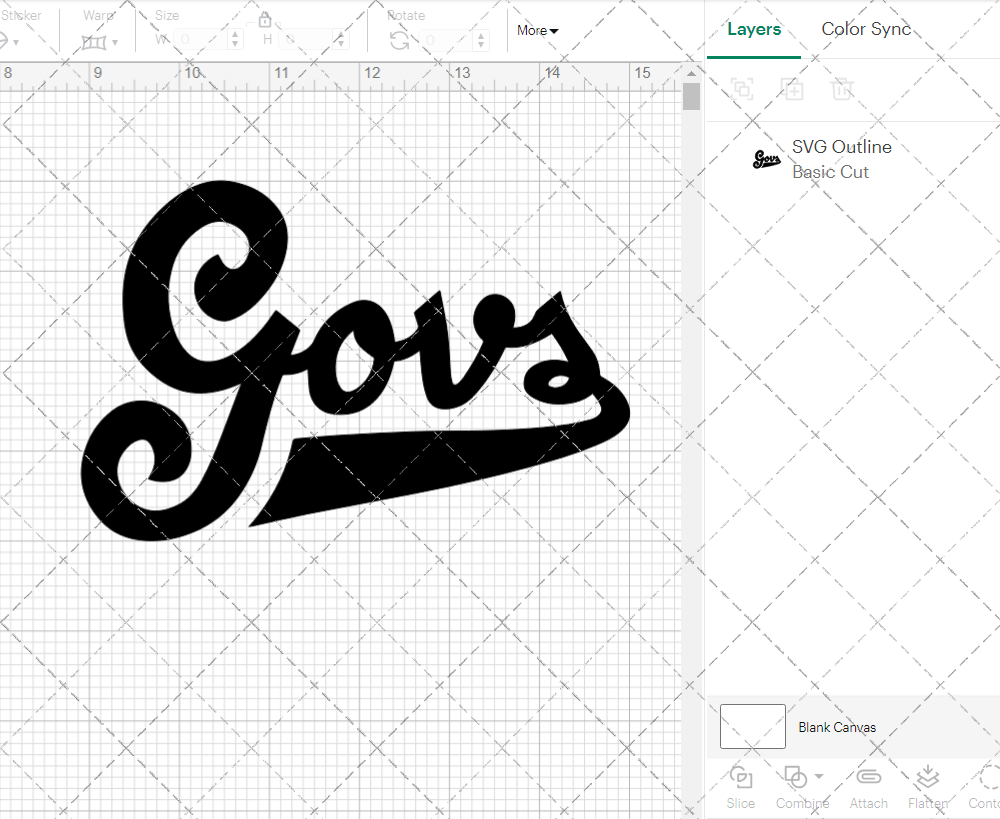The width and height of the screenshot is (1000, 819).
Task: Click the Rotate icon in toolbar
Action: click(x=399, y=40)
